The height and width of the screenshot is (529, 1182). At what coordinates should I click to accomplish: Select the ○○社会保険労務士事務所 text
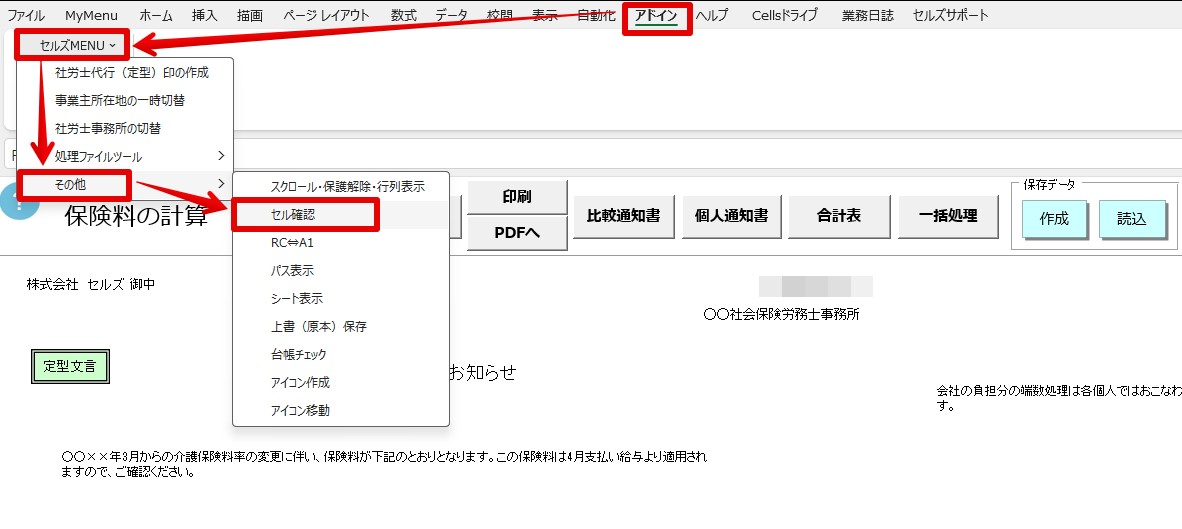[781, 314]
